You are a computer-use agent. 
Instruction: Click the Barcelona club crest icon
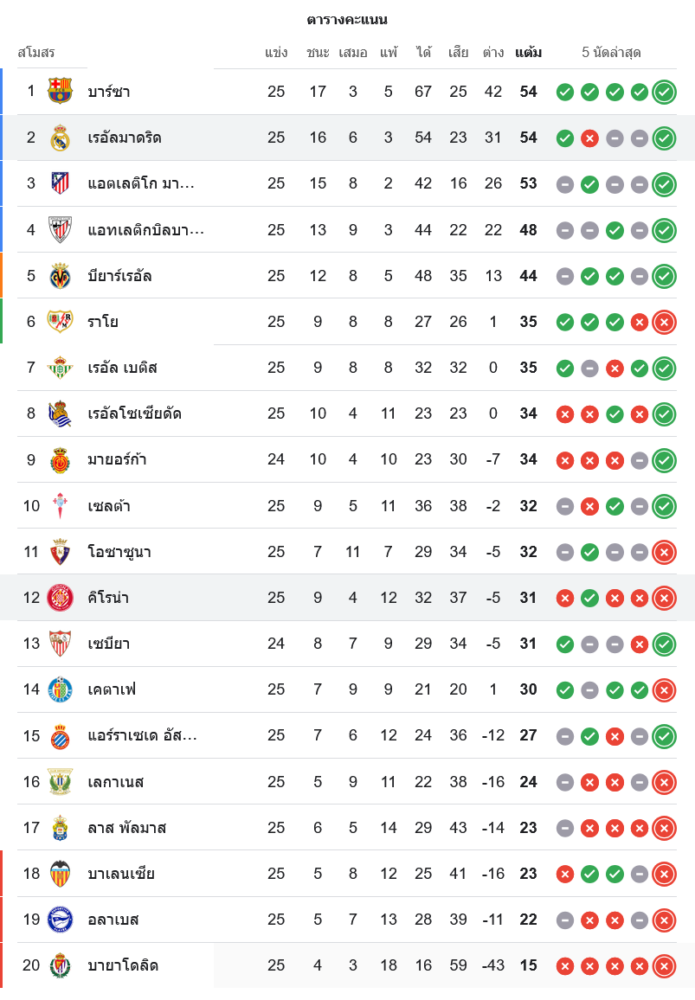point(60,92)
